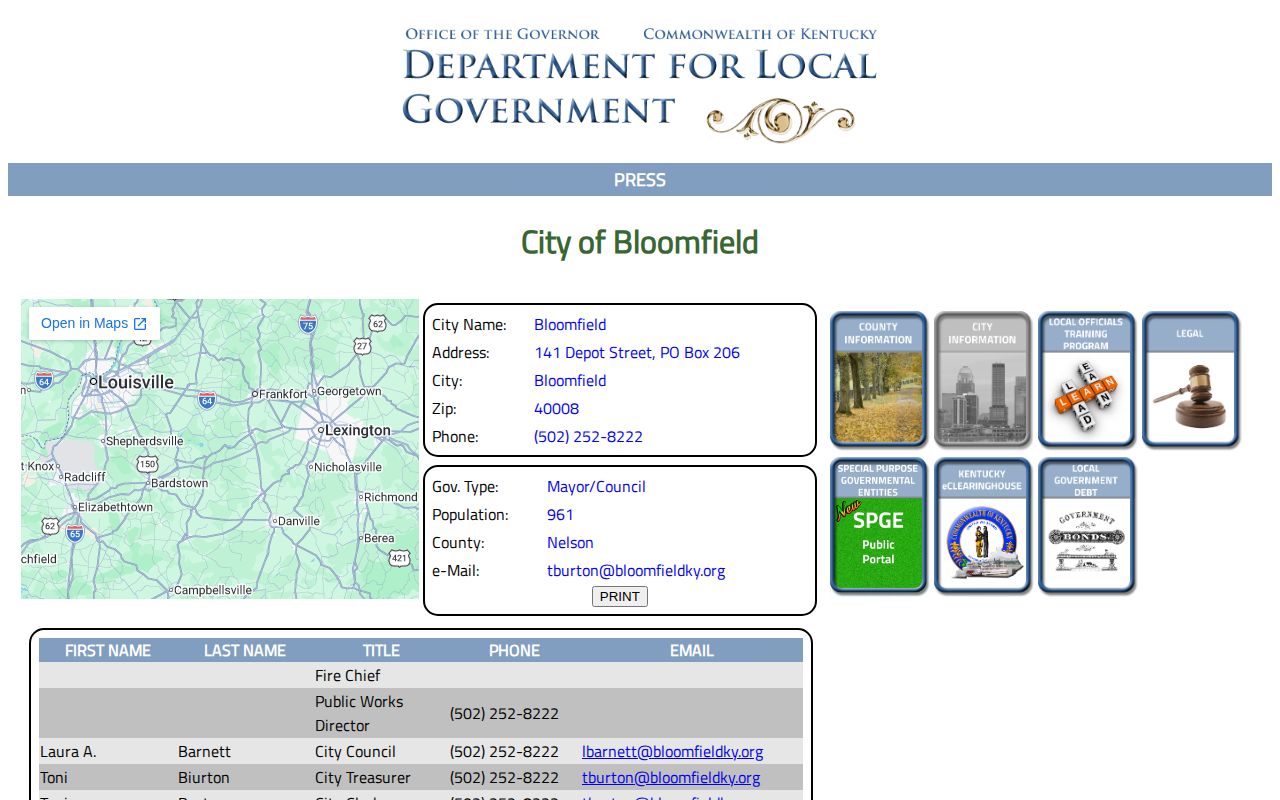Open the County Information tile
1280x800 pixels.
point(878,379)
